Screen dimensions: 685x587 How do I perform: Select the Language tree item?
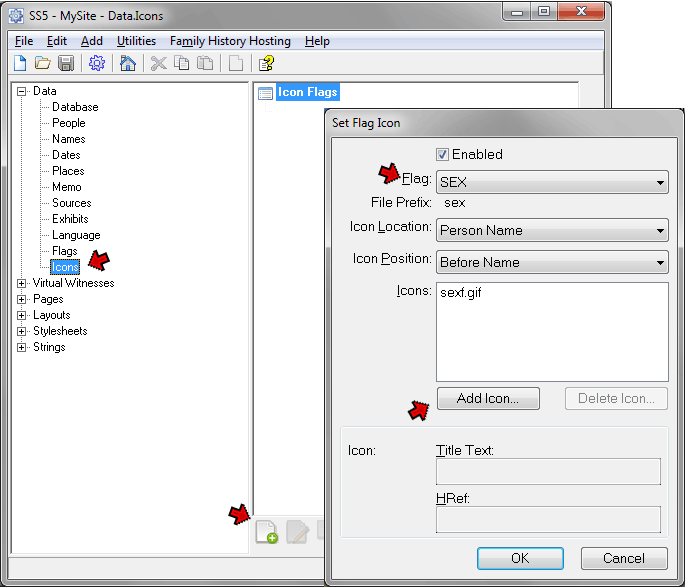(x=76, y=235)
